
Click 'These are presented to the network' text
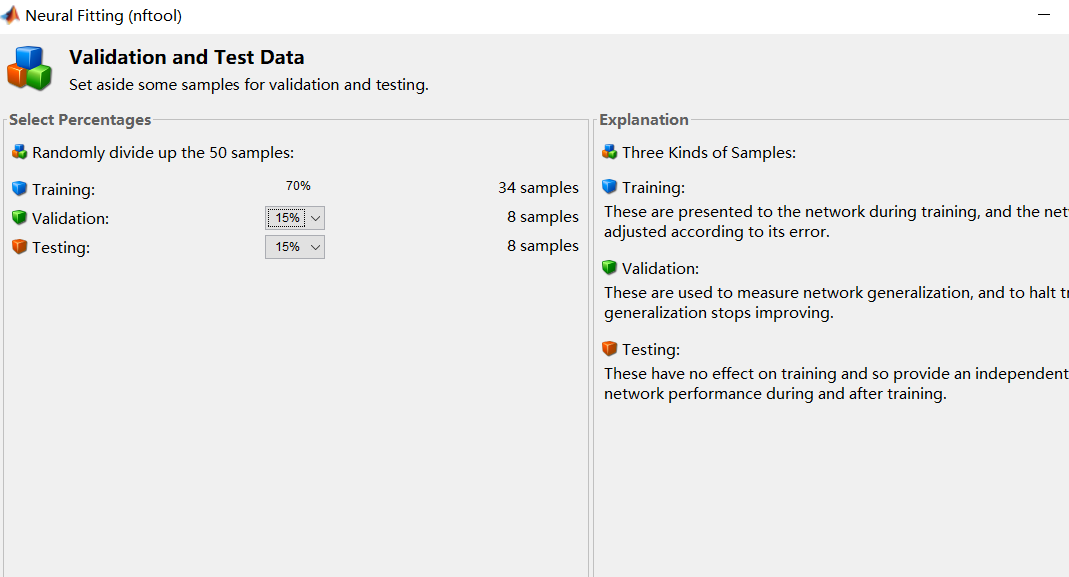[x=836, y=211]
